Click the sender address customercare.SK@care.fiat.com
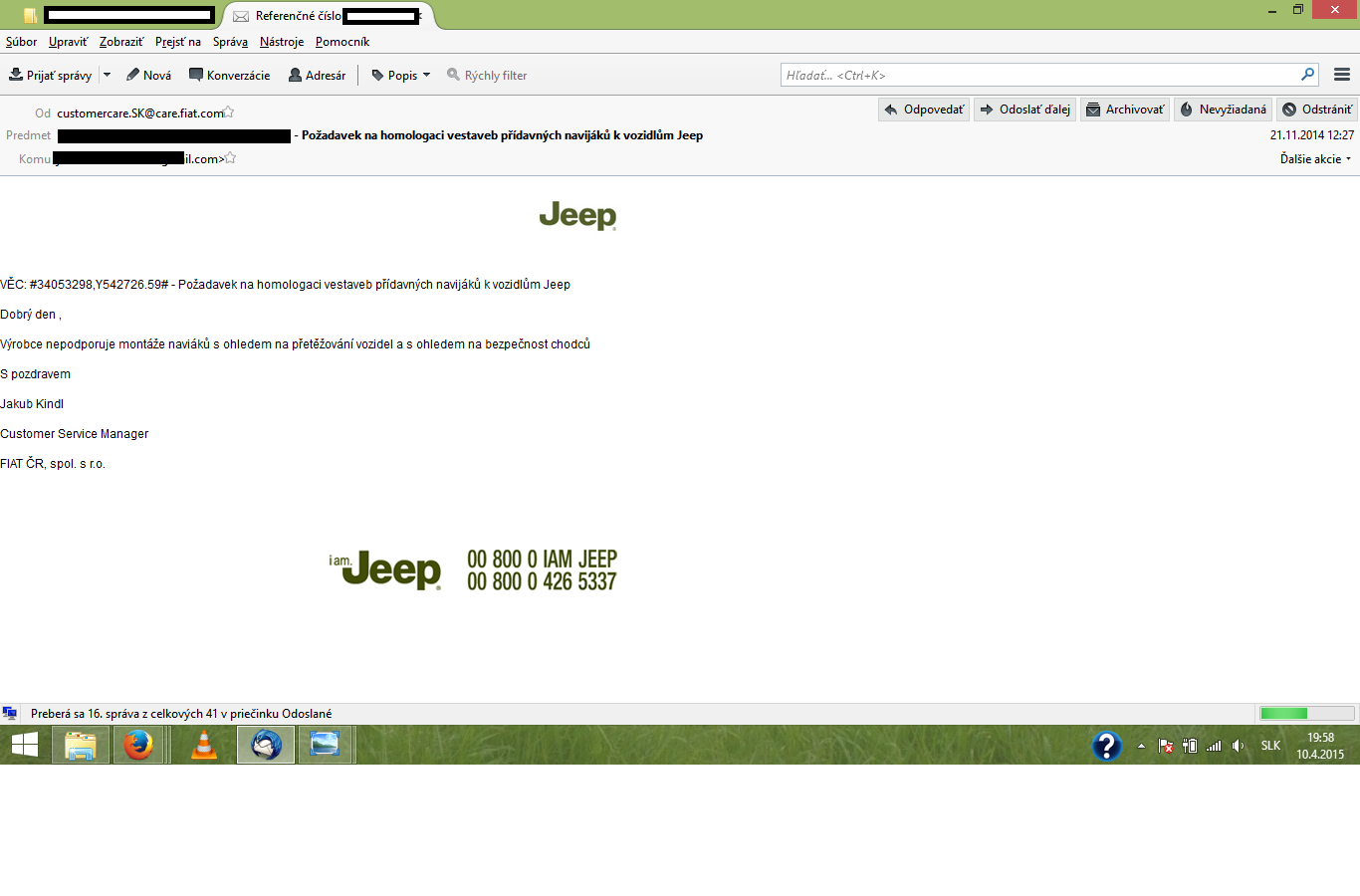Image resolution: width=1360 pixels, height=896 pixels. [139, 113]
